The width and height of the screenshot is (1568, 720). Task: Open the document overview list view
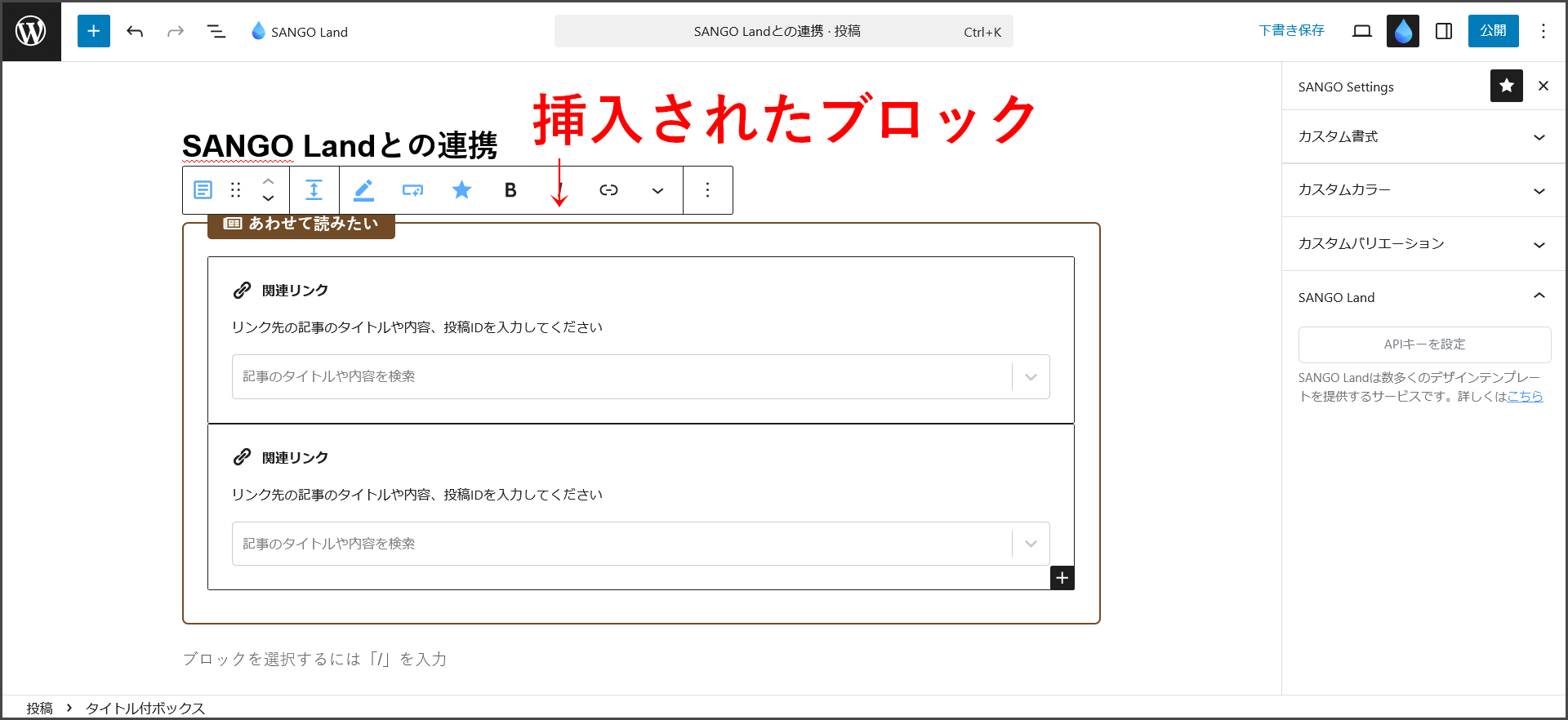click(216, 31)
